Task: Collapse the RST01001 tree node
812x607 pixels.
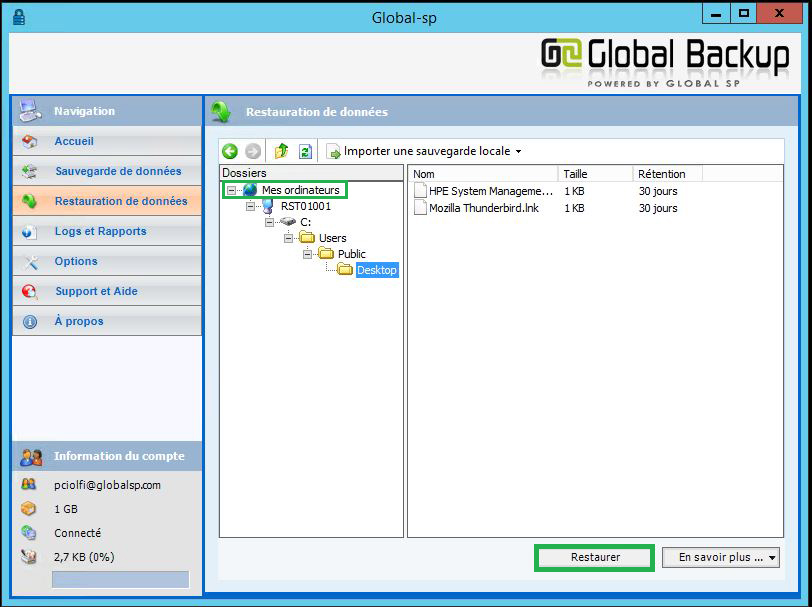Action: tap(250, 206)
